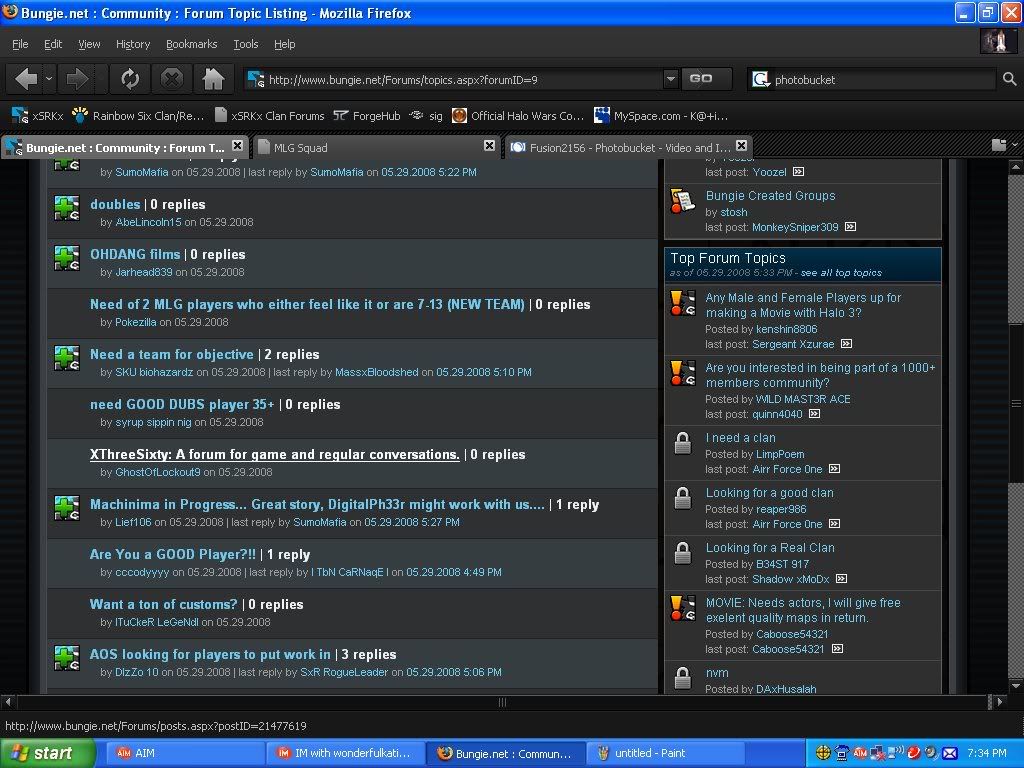Click the last post arrow icon after Sergeant Xzurae
Screen dimensions: 1024x768
click(x=846, y=344)
